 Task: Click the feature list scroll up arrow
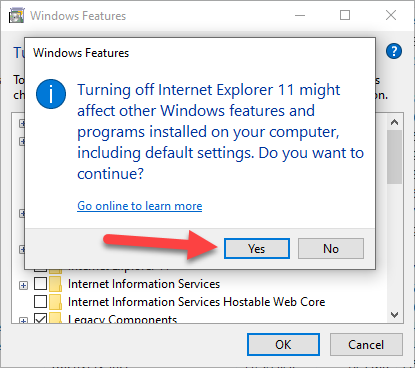tap(395, 122)
